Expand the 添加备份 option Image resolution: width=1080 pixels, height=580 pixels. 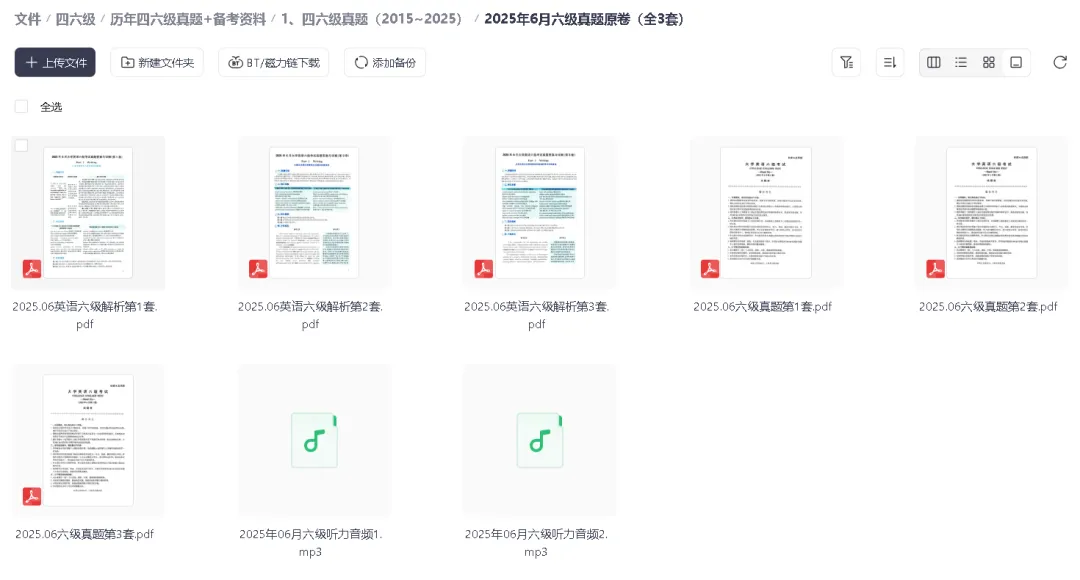[x=384, y=62]
